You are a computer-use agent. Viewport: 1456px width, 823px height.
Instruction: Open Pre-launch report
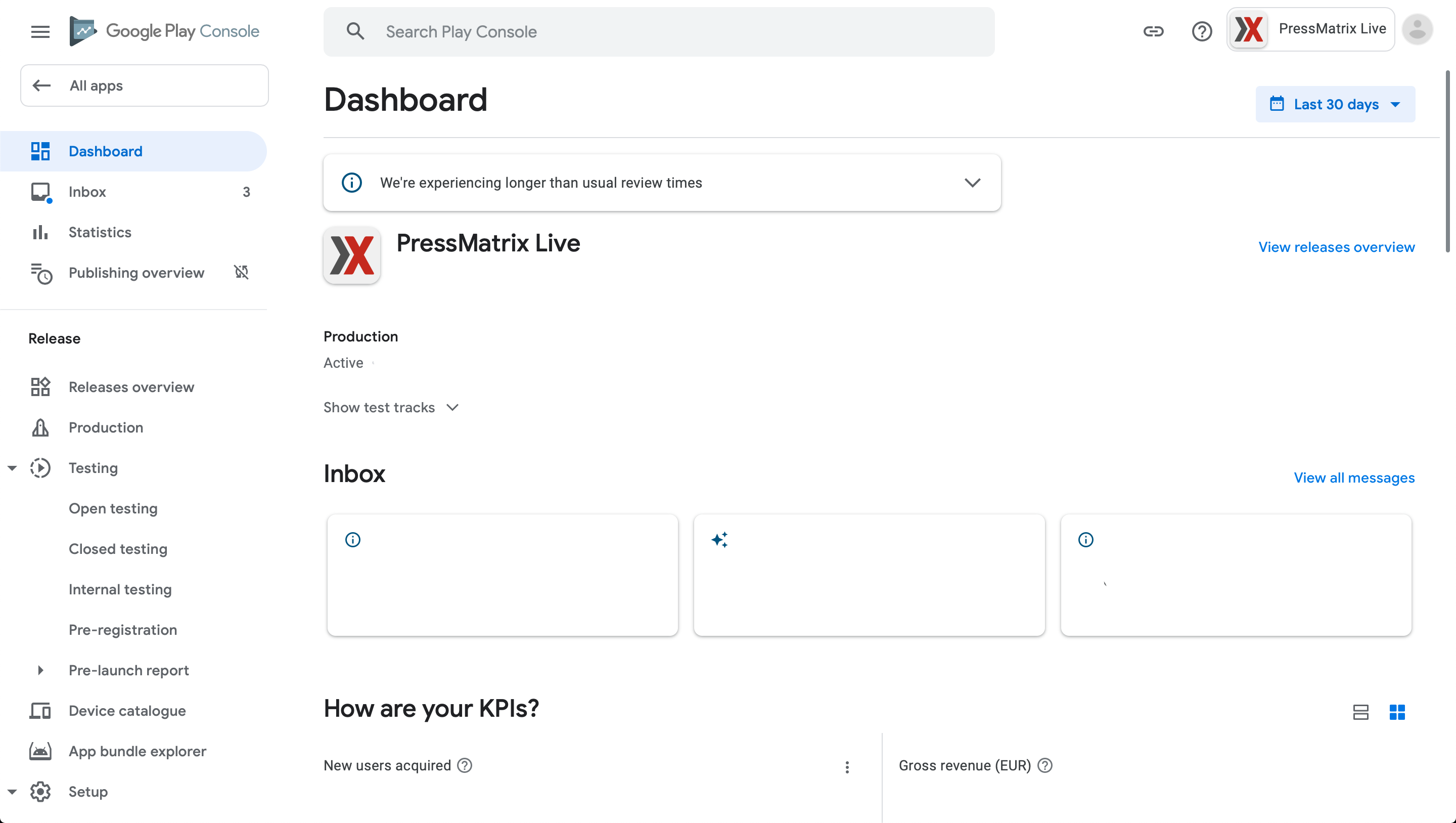128,670
